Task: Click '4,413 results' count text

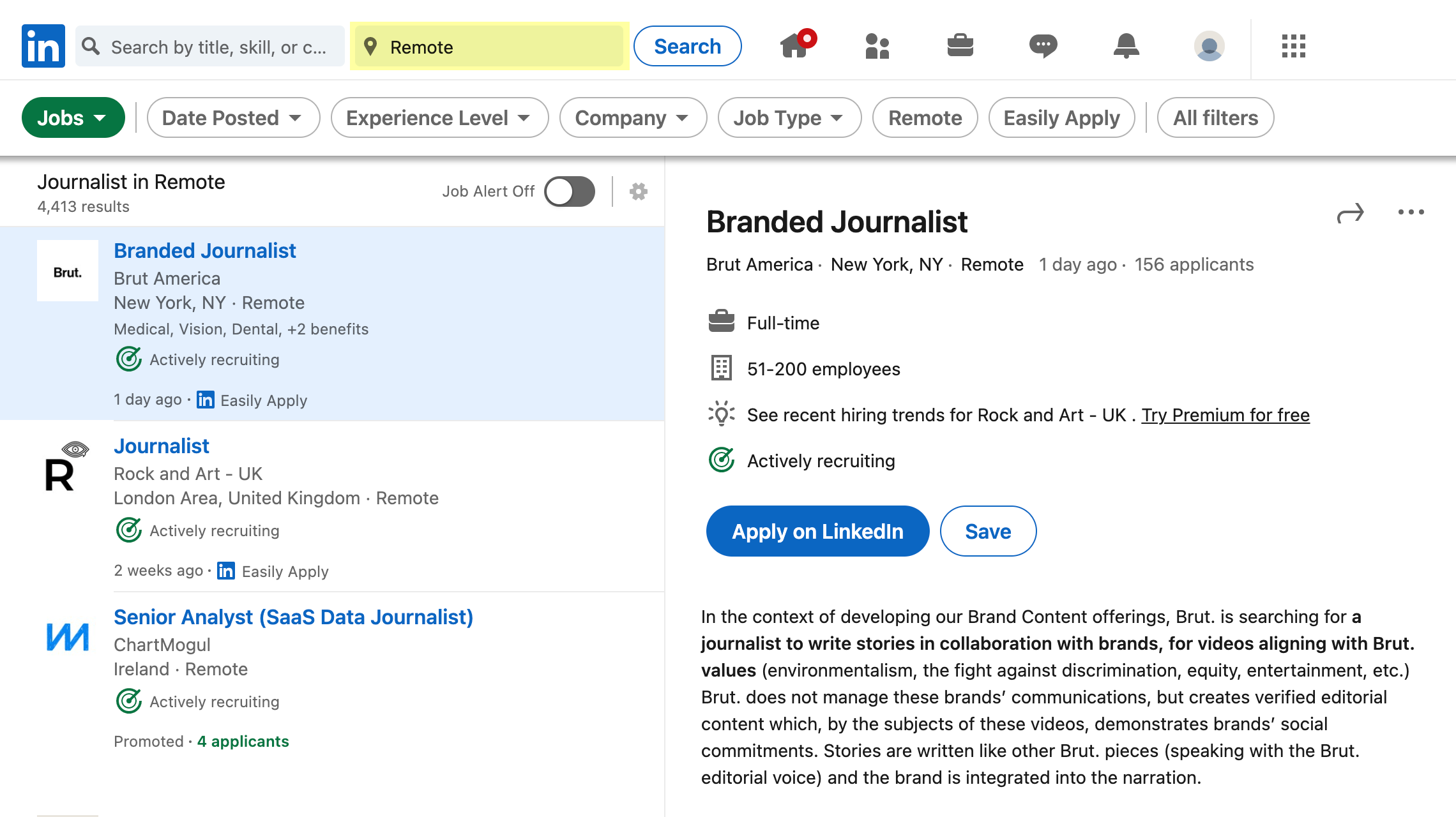Action: pos(83,207)
